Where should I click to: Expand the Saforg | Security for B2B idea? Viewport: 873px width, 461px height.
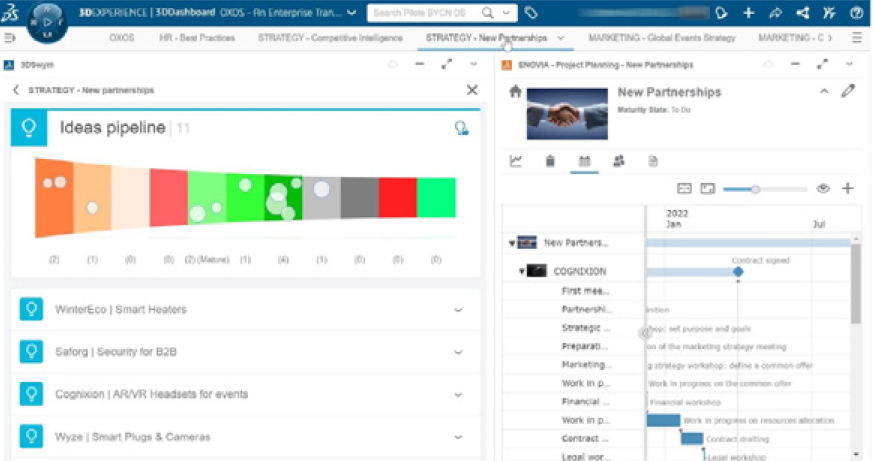[x=458, y=352]
